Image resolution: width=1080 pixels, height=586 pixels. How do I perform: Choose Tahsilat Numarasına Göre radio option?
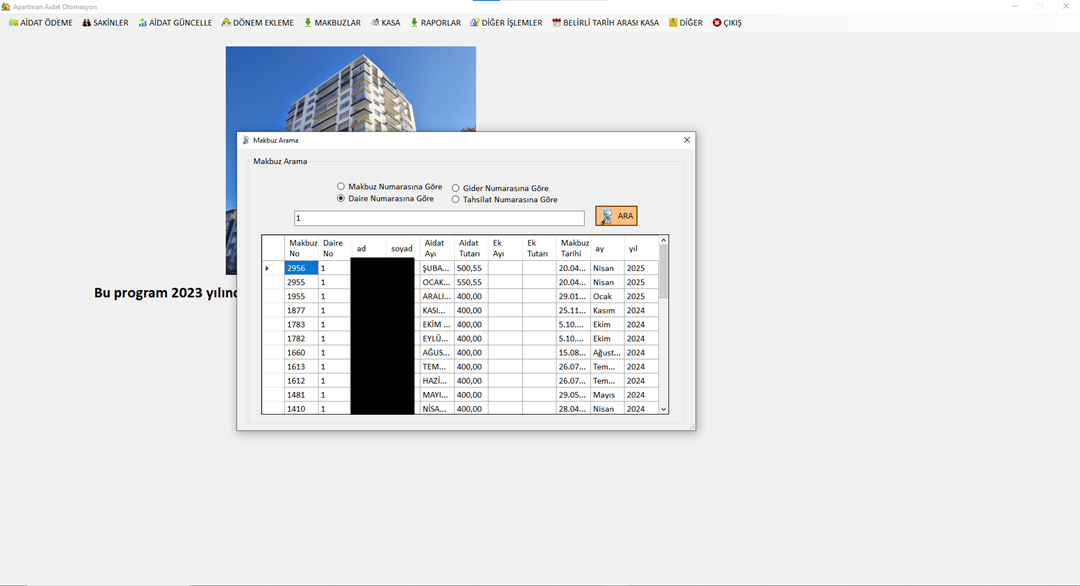456,199
